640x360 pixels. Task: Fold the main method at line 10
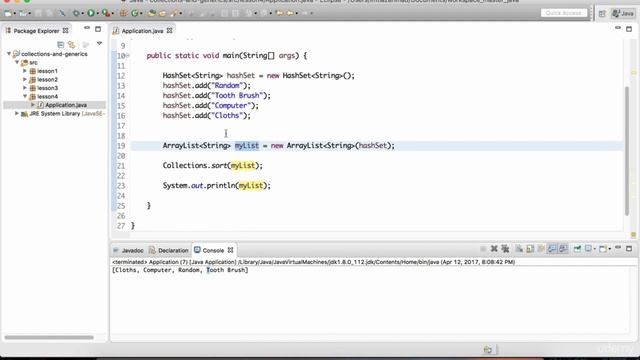click(x=128, y=56)
